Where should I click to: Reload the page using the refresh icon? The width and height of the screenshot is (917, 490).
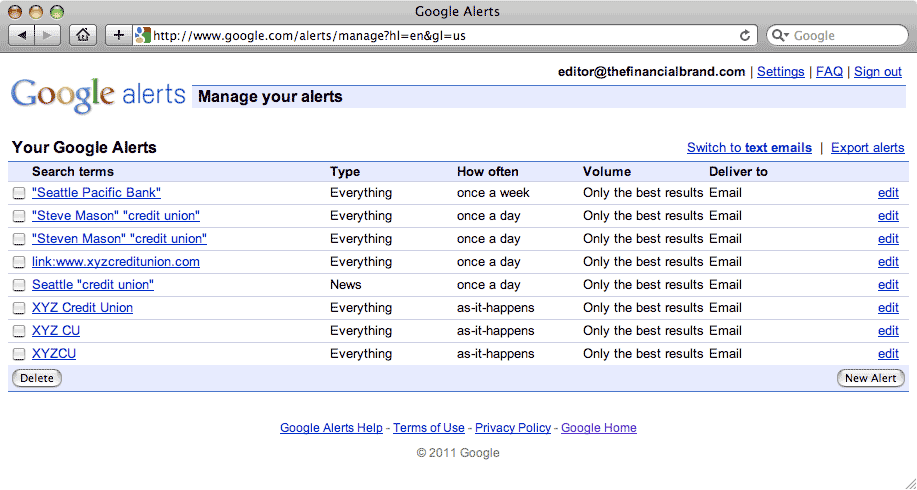tap(744, 36)
